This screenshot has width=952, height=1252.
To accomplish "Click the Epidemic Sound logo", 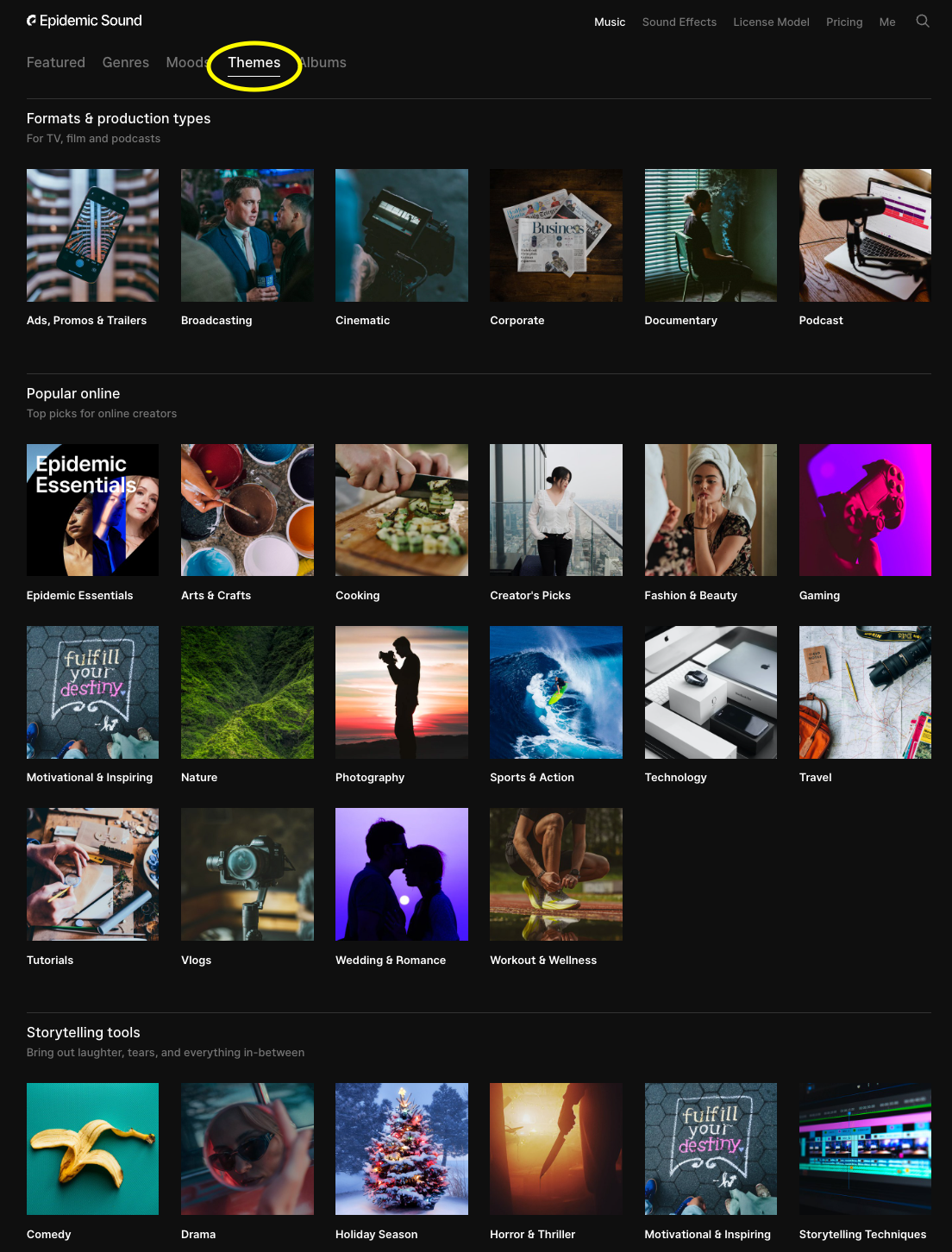I will 85,21.
